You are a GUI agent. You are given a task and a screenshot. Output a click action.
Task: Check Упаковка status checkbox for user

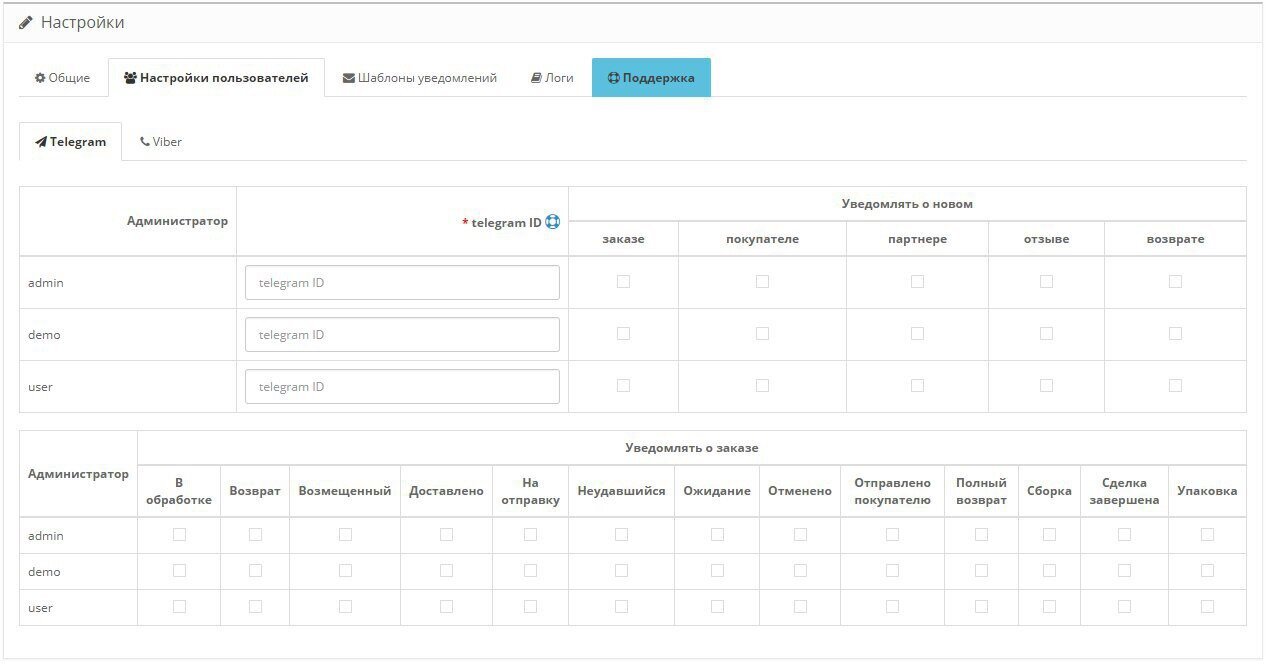tap(1207, 607)
